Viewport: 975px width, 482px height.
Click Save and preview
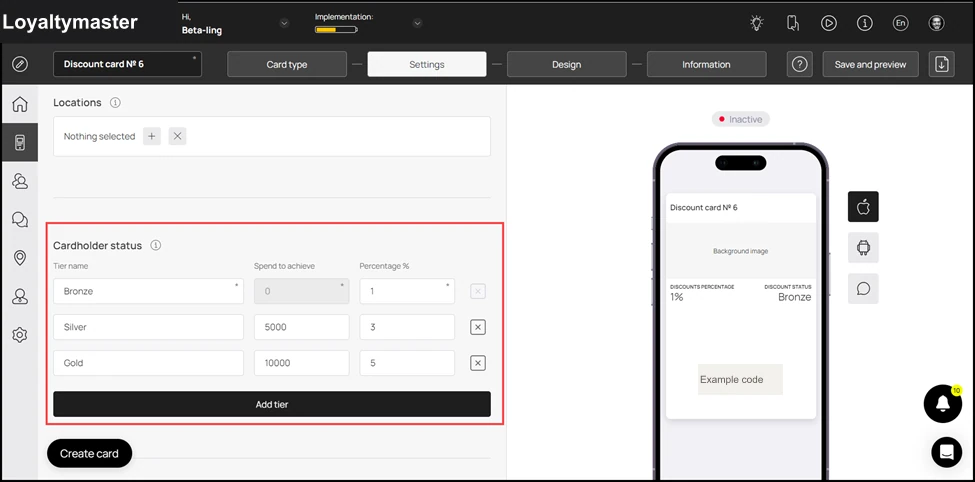click(871, 64)
